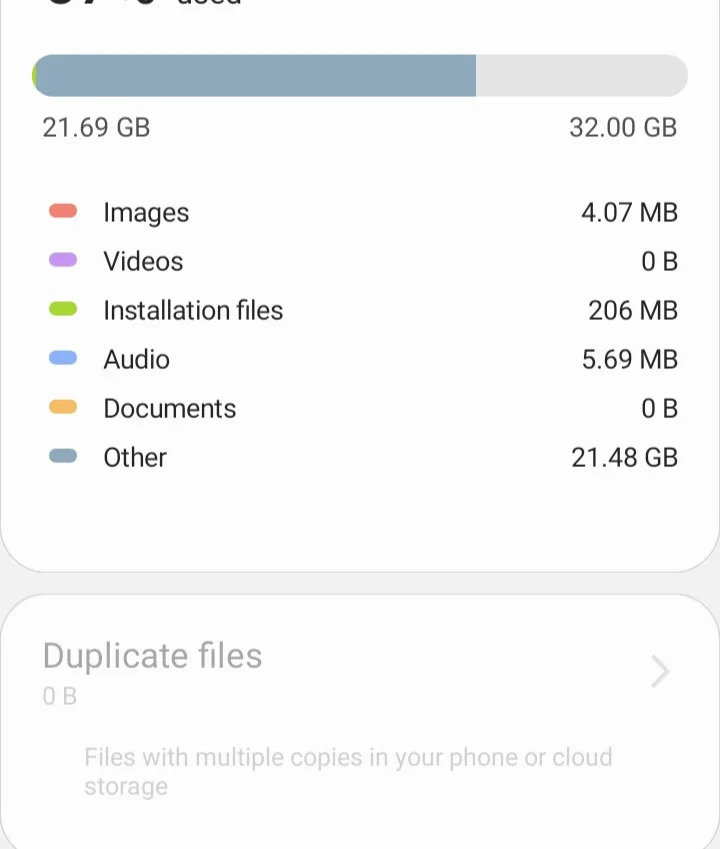This screenshot has width=720, height=849.
Task: Open the Duplicate files chevron arrow
Action: click(659, 672)
